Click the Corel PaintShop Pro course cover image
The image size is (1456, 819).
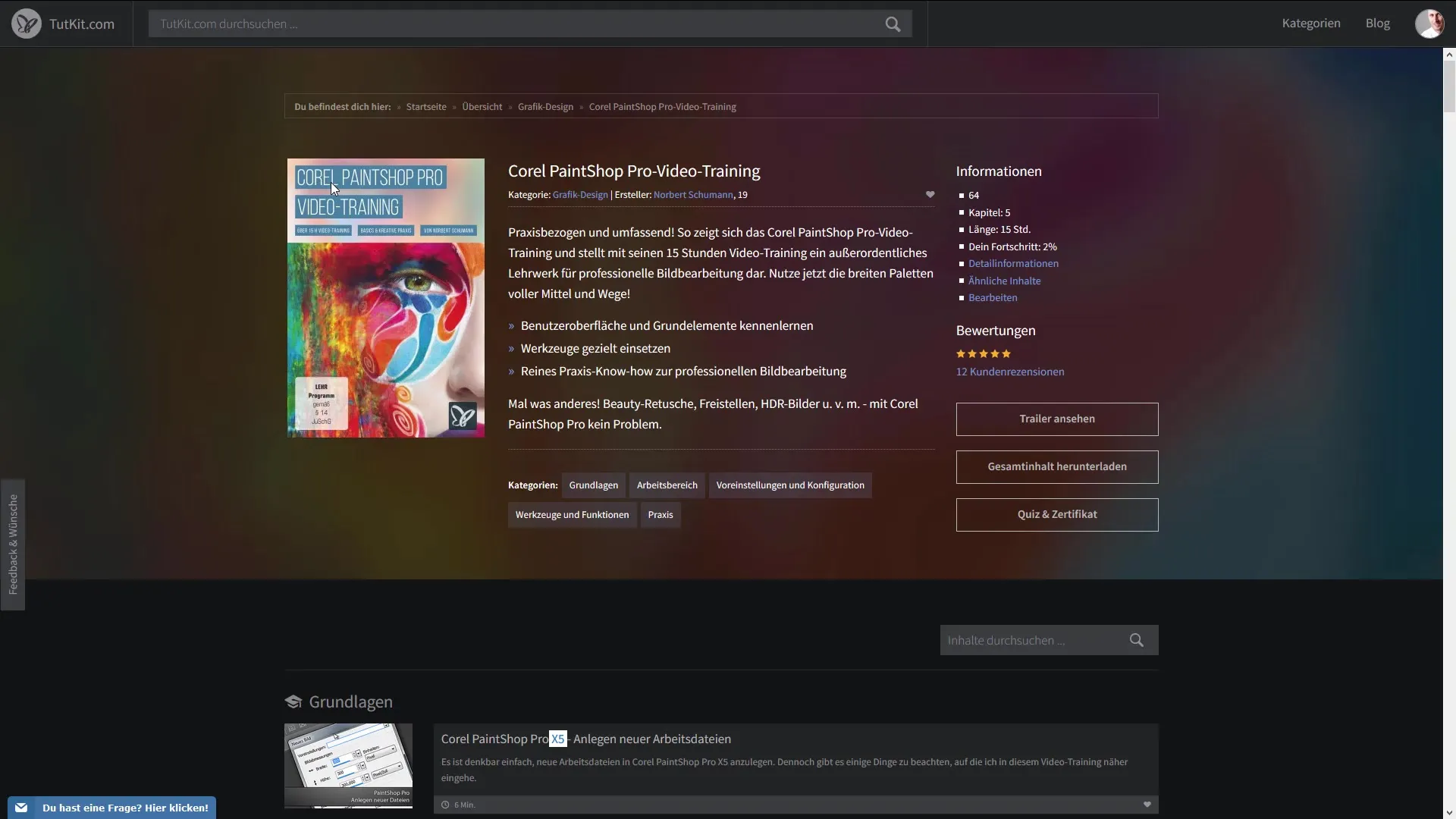pyautogui.click(x=386, y=298)
